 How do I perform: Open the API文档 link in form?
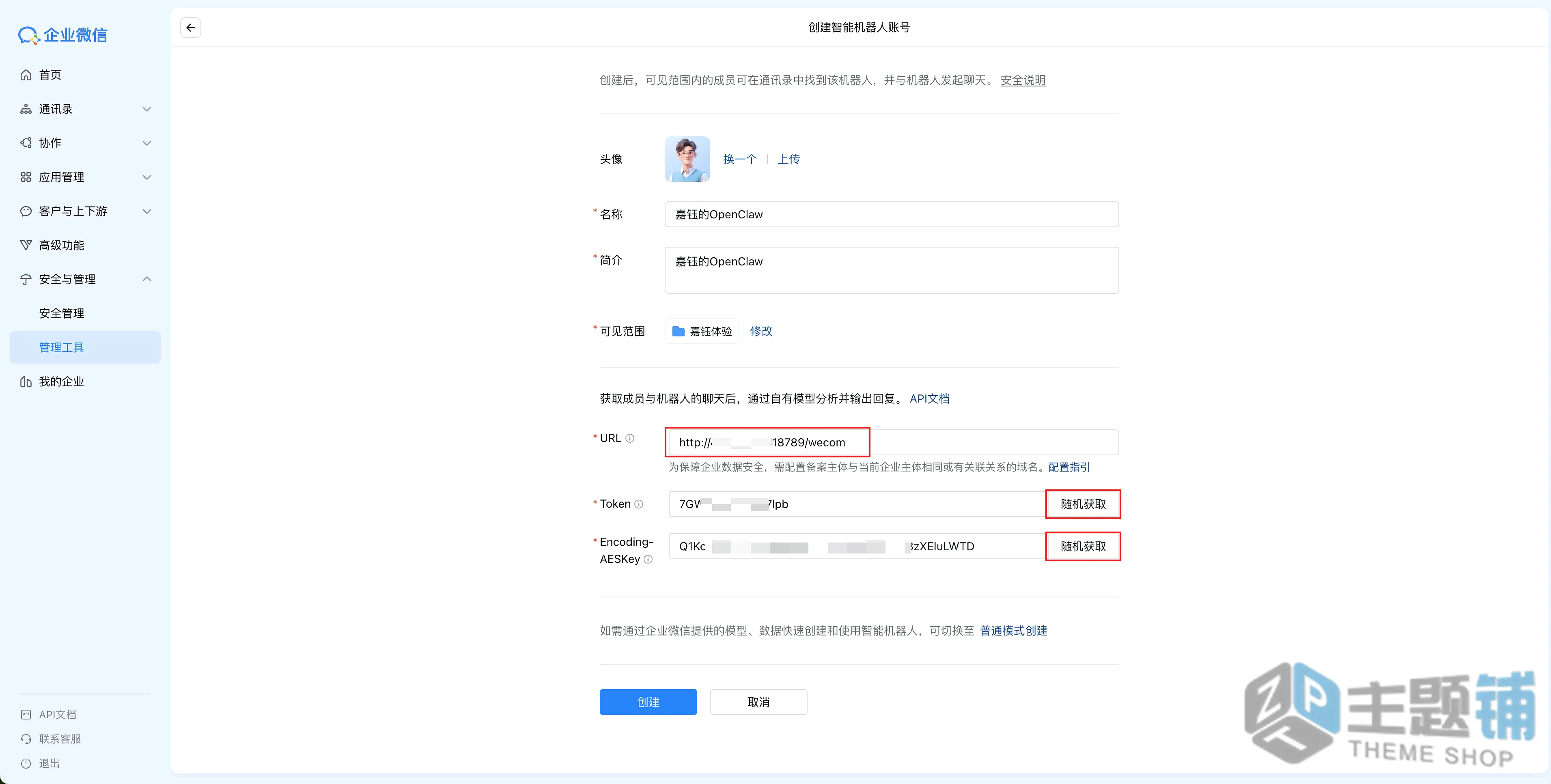pos(929,398)
